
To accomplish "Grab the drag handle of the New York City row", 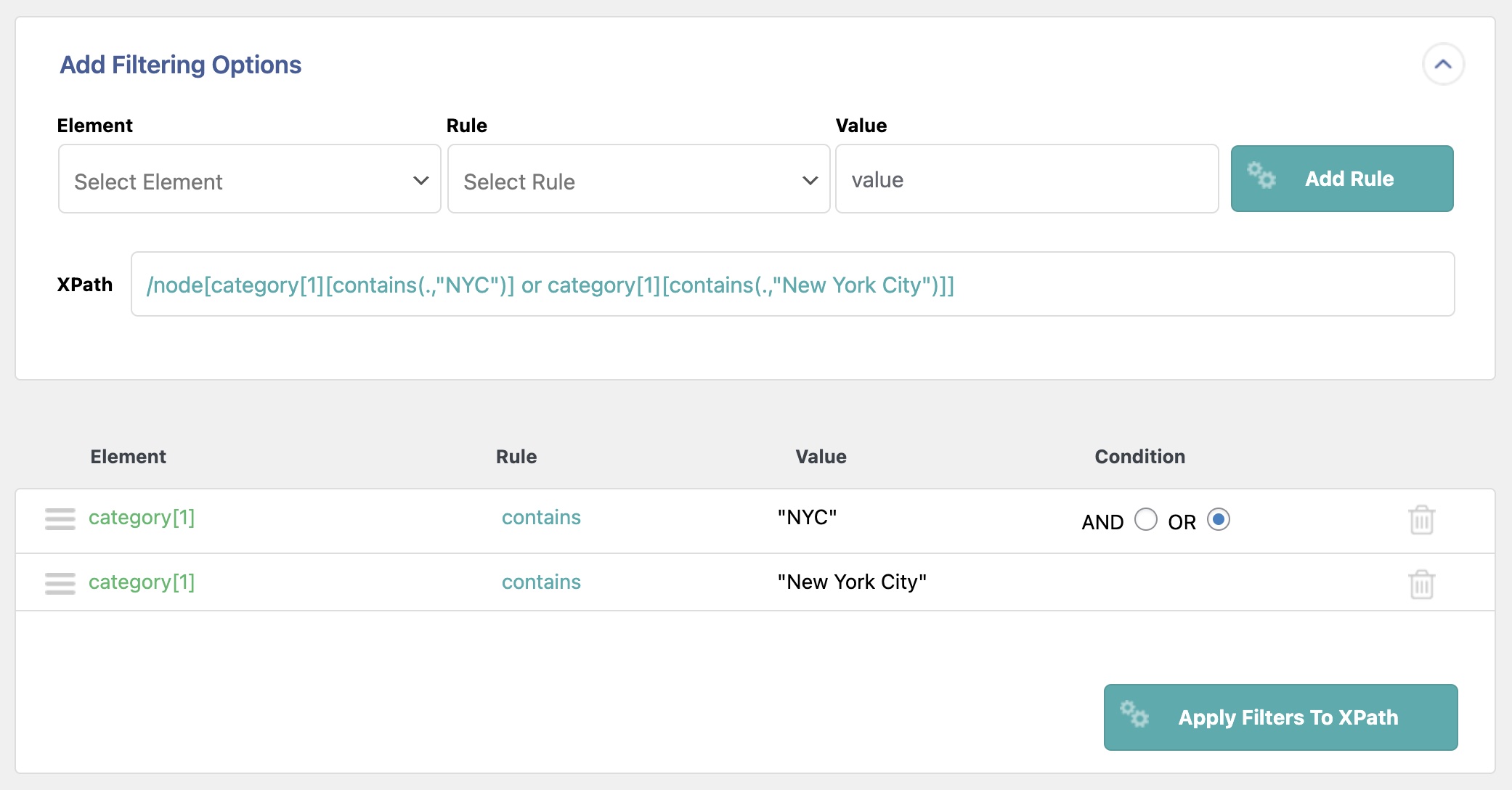I will 60,583.
